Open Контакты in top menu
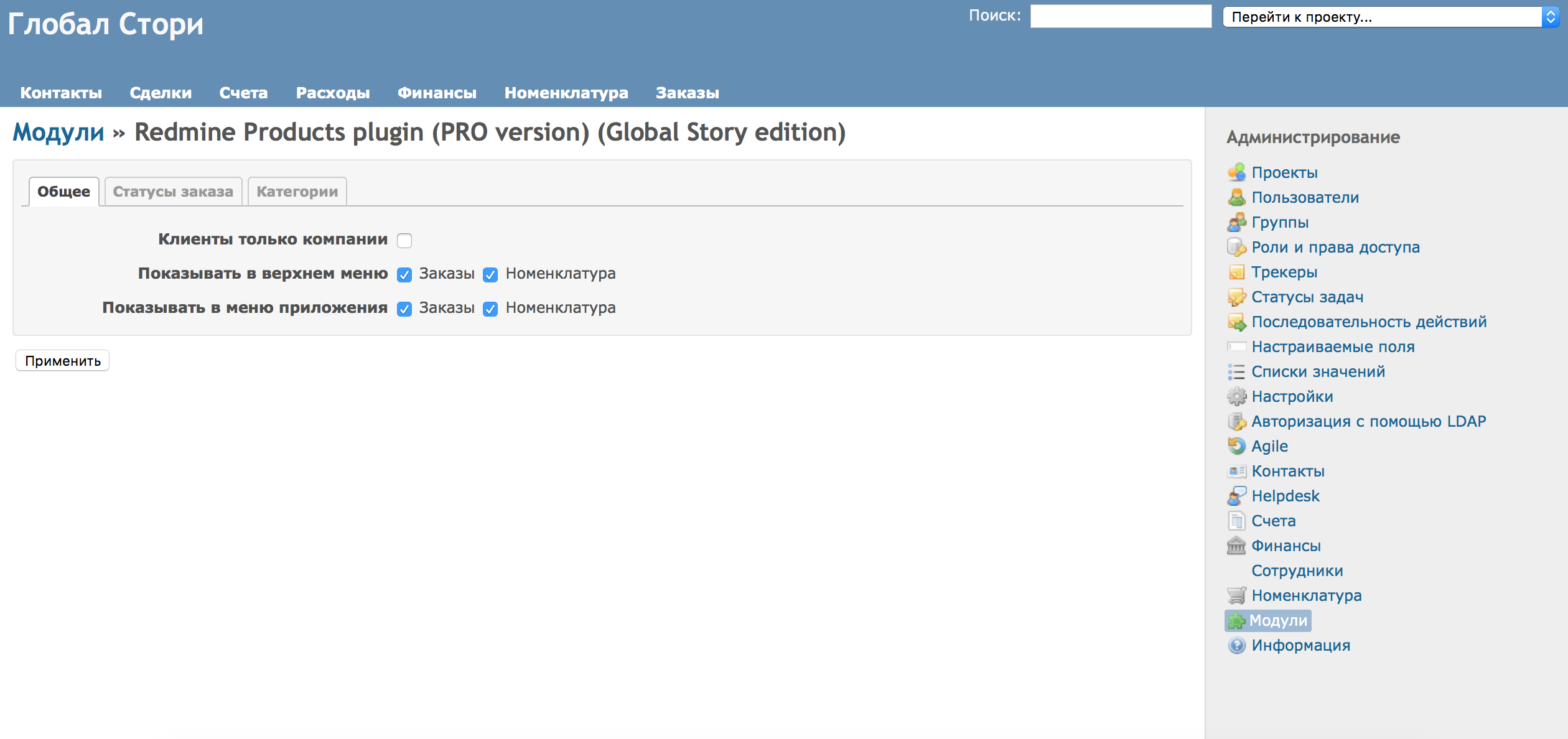 61,93
